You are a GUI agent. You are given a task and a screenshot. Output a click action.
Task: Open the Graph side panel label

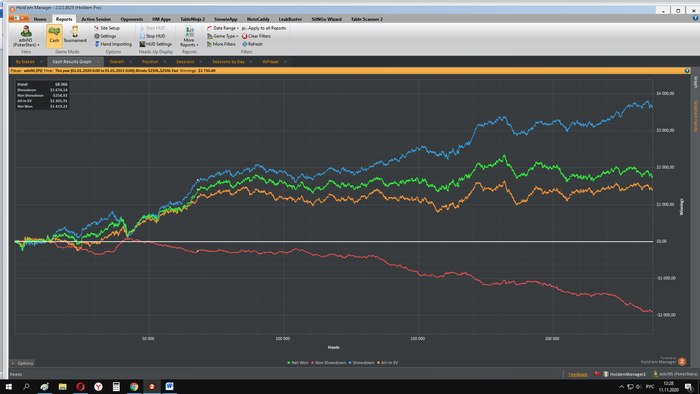tap(695, 82)
